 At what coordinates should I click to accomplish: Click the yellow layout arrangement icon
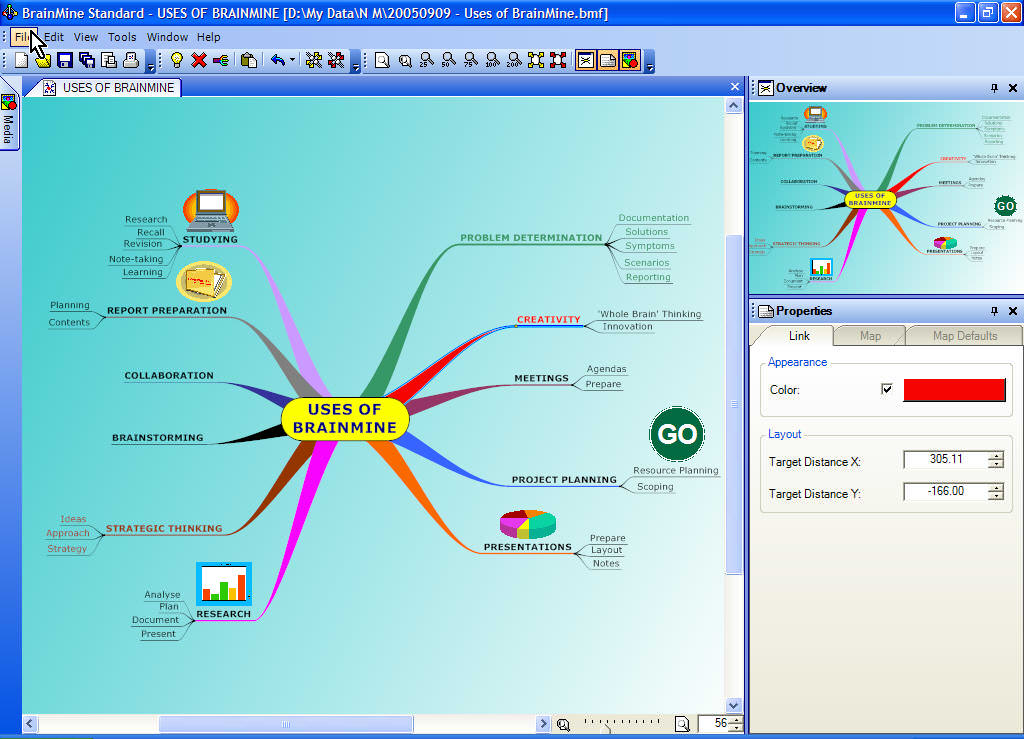[x=314, y=61]
